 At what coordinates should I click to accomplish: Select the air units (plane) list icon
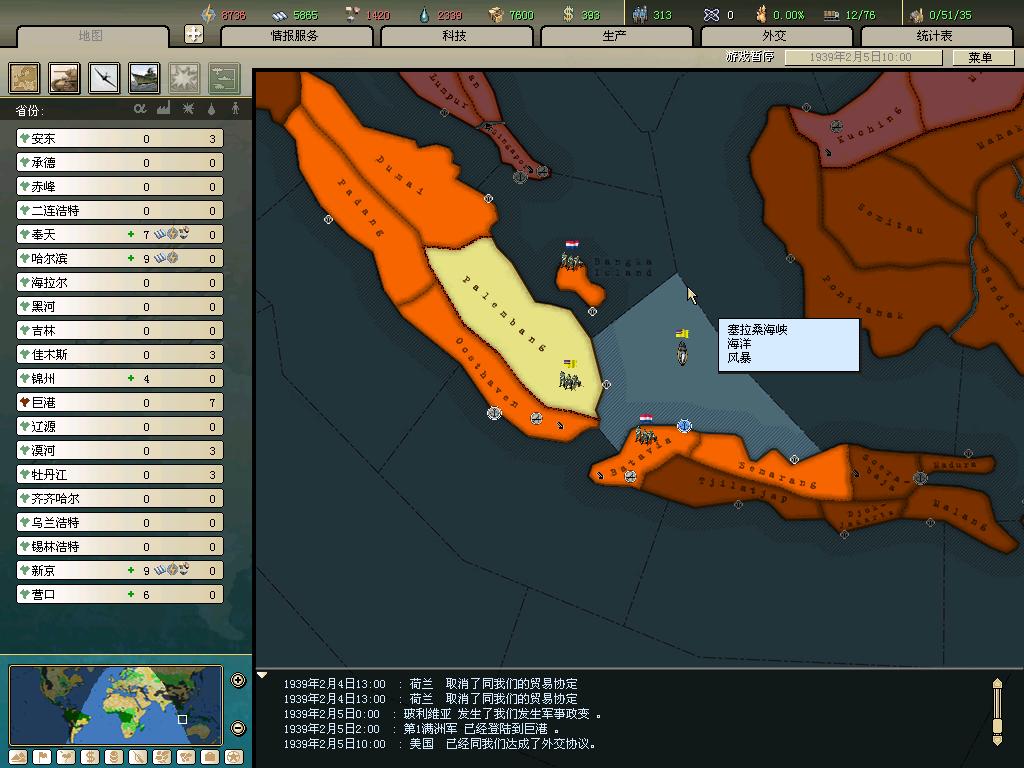[x=104, y=78]
